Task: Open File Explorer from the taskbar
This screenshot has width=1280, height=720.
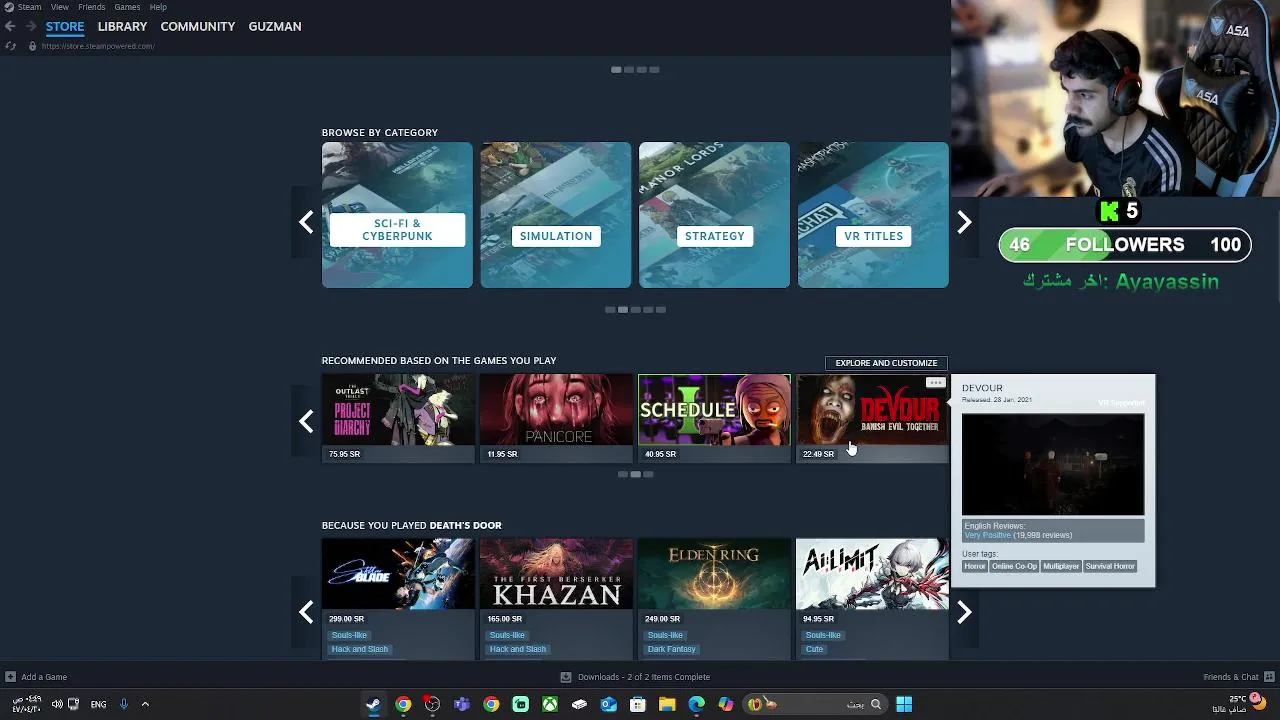Action: pos(667,704)
